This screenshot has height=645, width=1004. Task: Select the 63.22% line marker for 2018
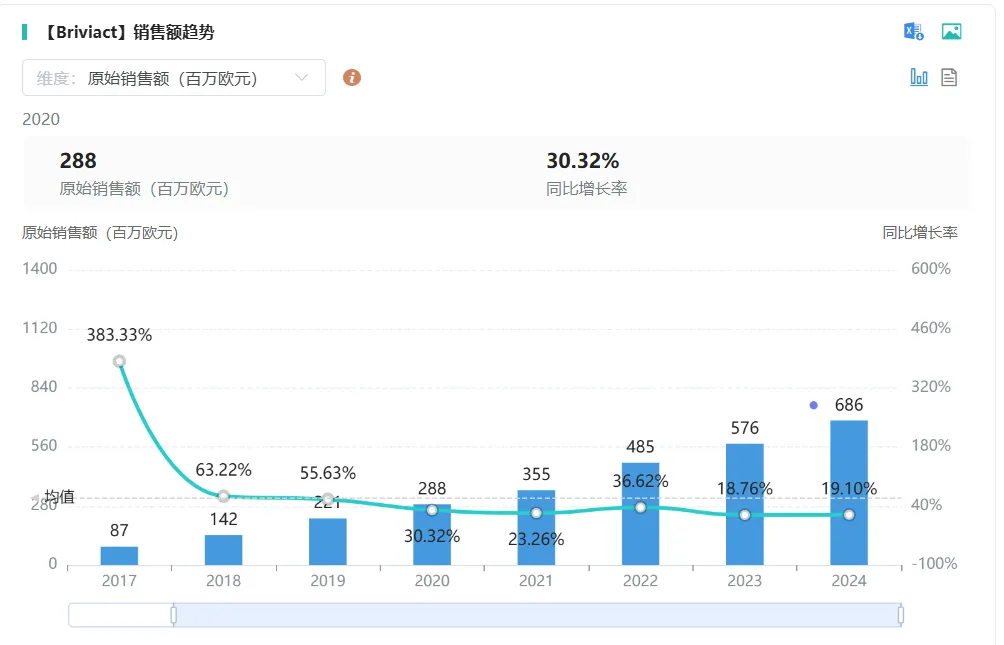[223, 496]
